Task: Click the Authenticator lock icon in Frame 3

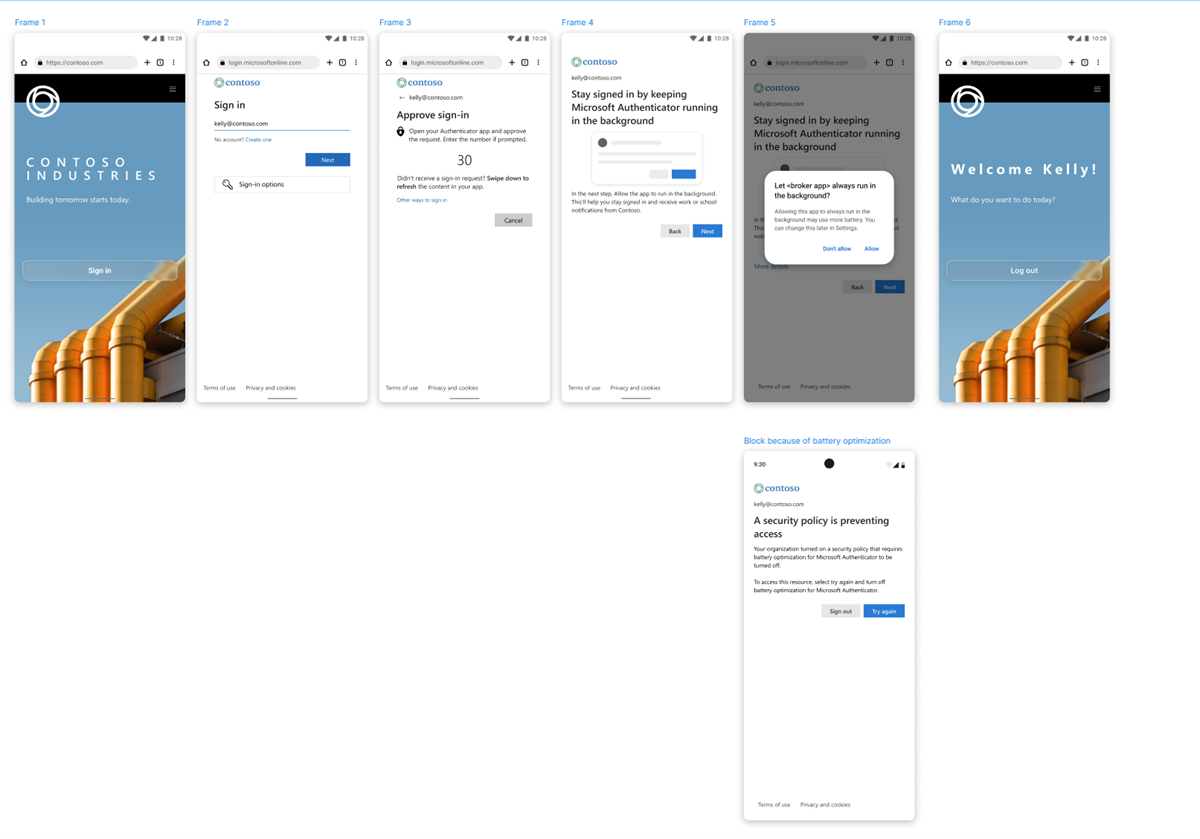Action: 401,131
